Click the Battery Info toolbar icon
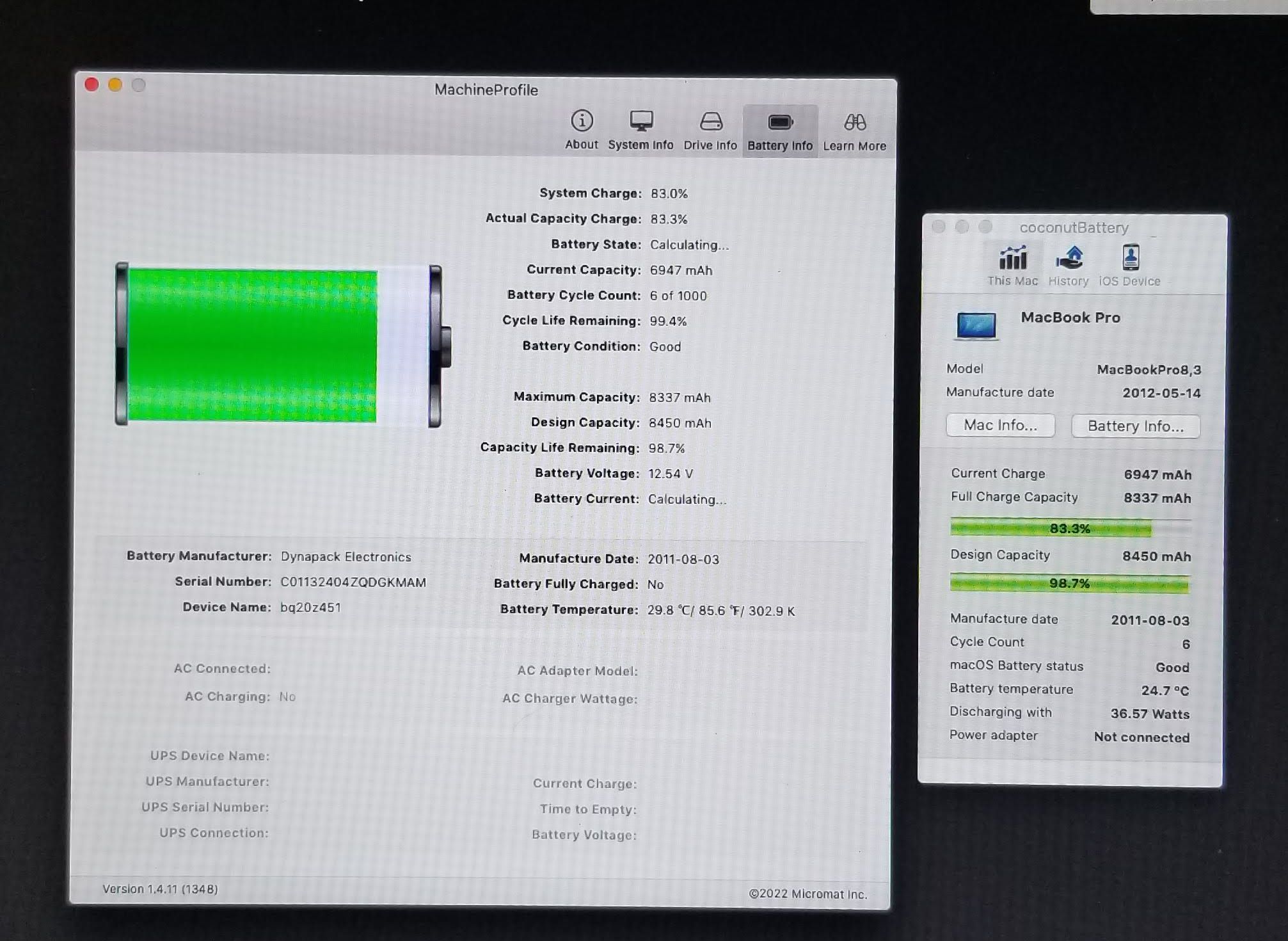 pyautogui.click(x=779, y=131)
